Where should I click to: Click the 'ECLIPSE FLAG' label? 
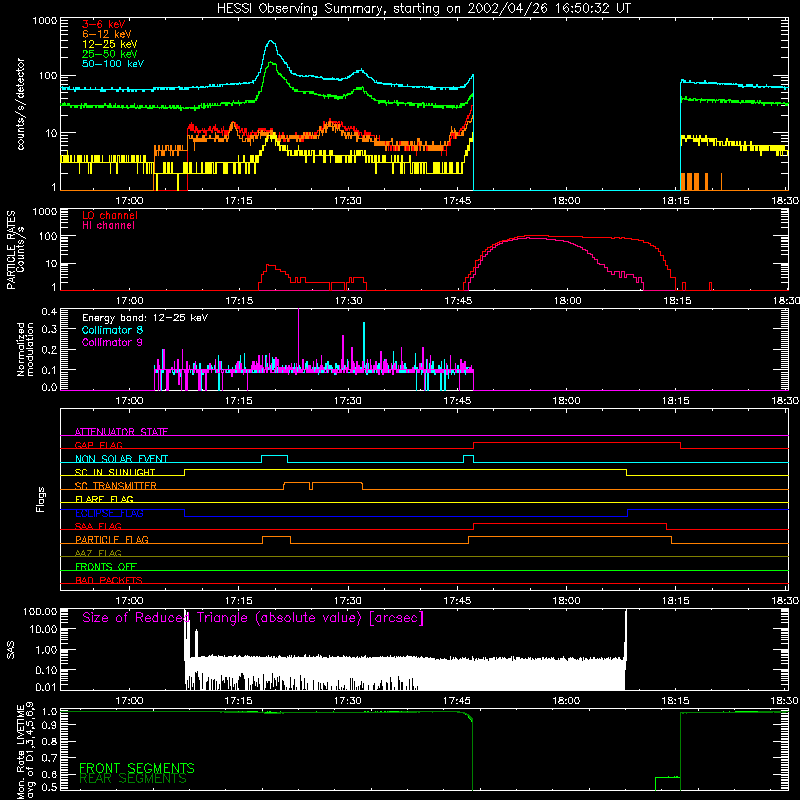tap(109, 513)
